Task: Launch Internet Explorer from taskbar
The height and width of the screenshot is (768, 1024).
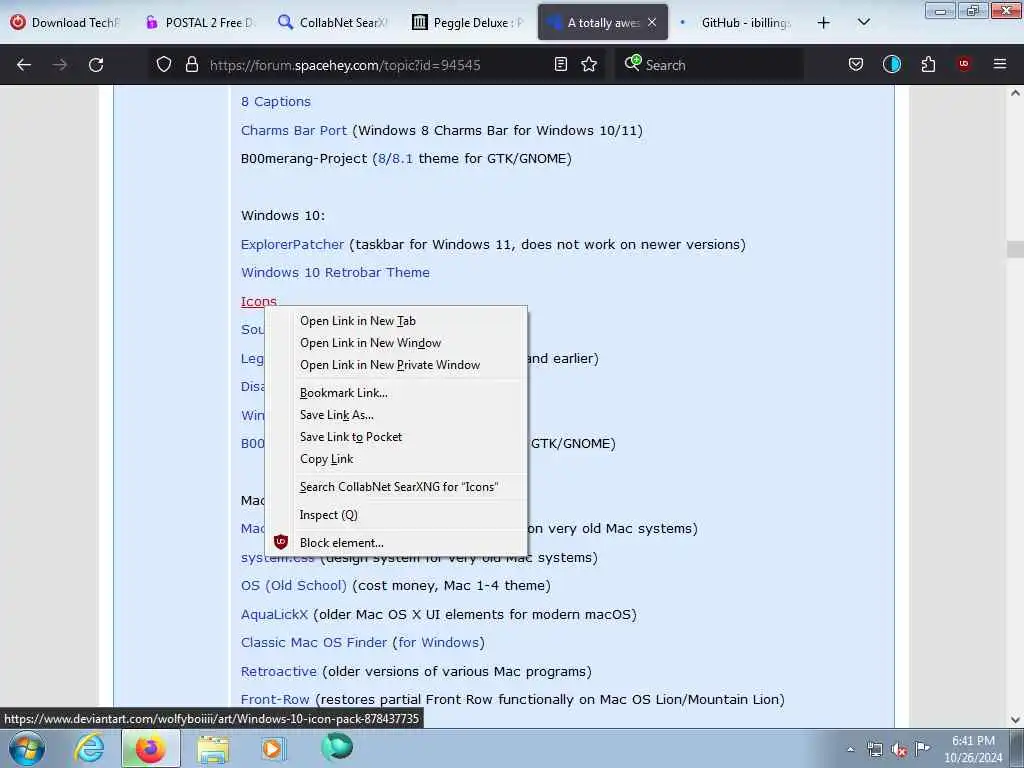Action: click(x=89, y=748)
